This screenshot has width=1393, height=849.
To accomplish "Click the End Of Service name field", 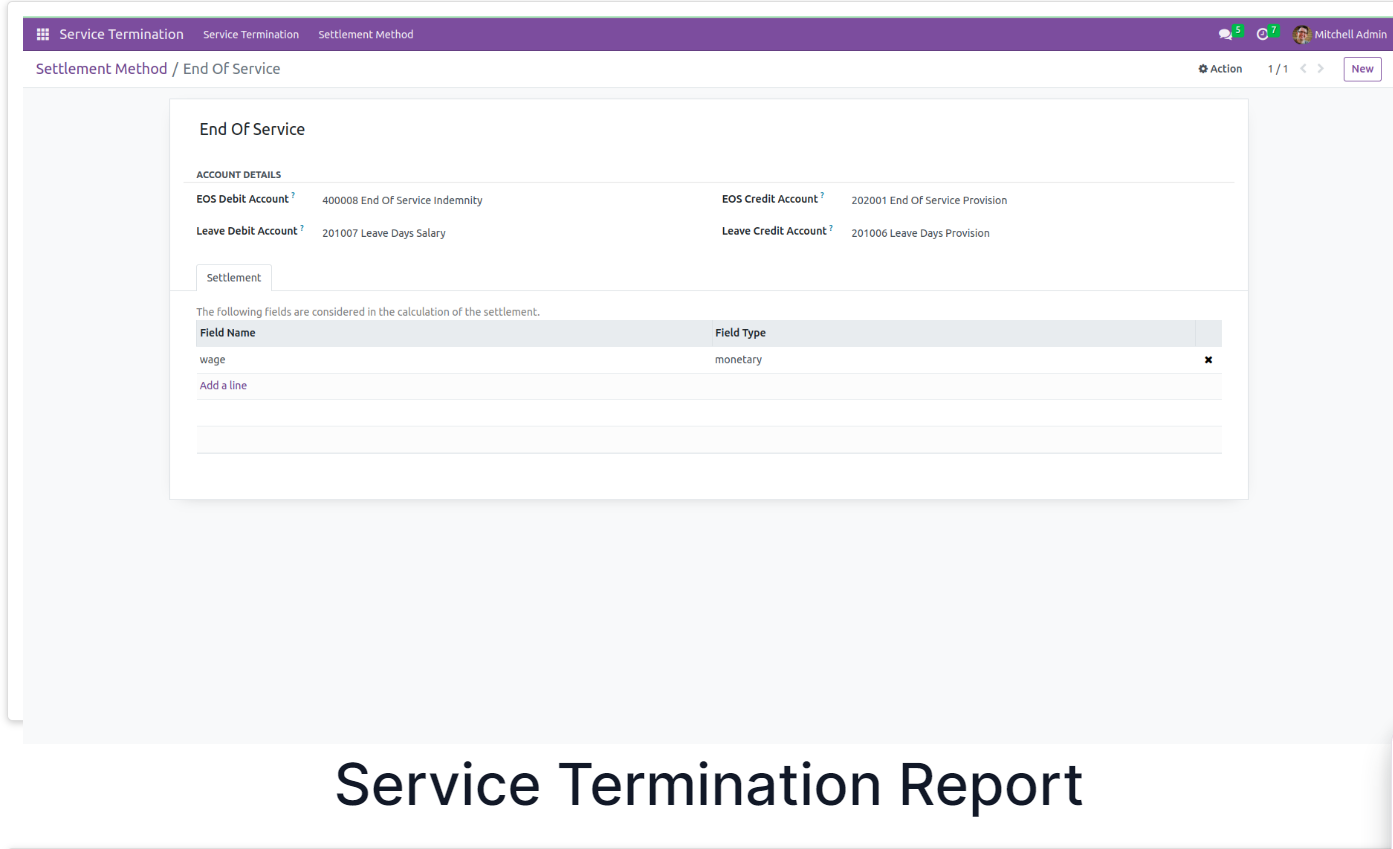I will (252, 129).
